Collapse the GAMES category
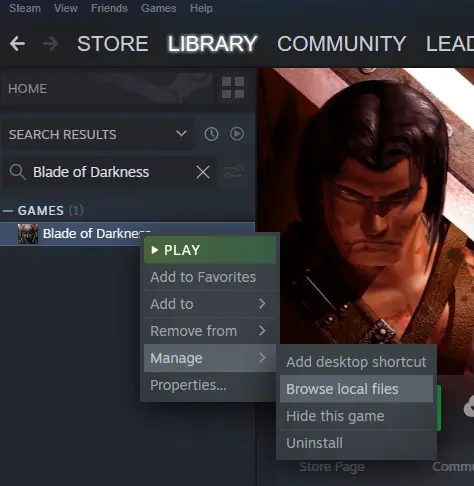The width and height of the screenshot is (474, 486). (8, 211)
